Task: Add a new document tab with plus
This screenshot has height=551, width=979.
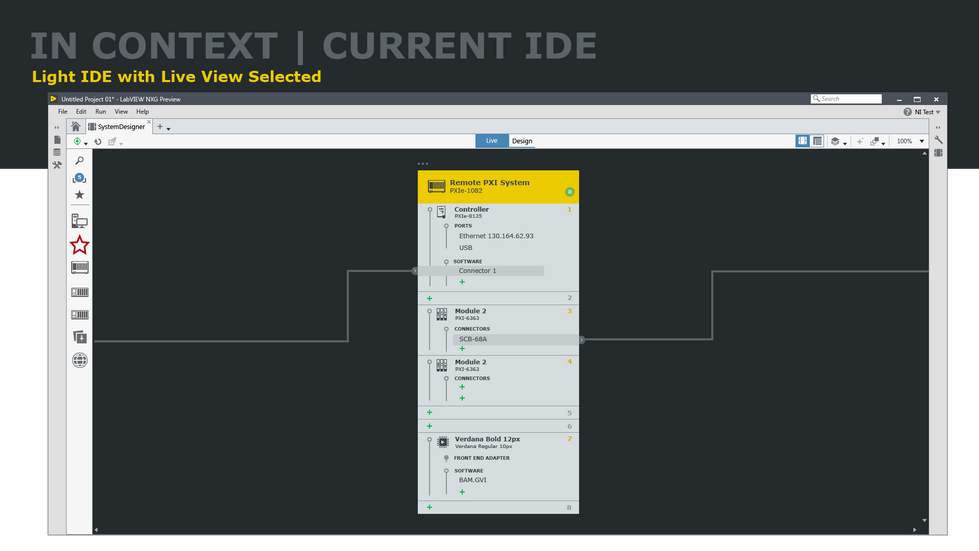Action: [160, 127]
